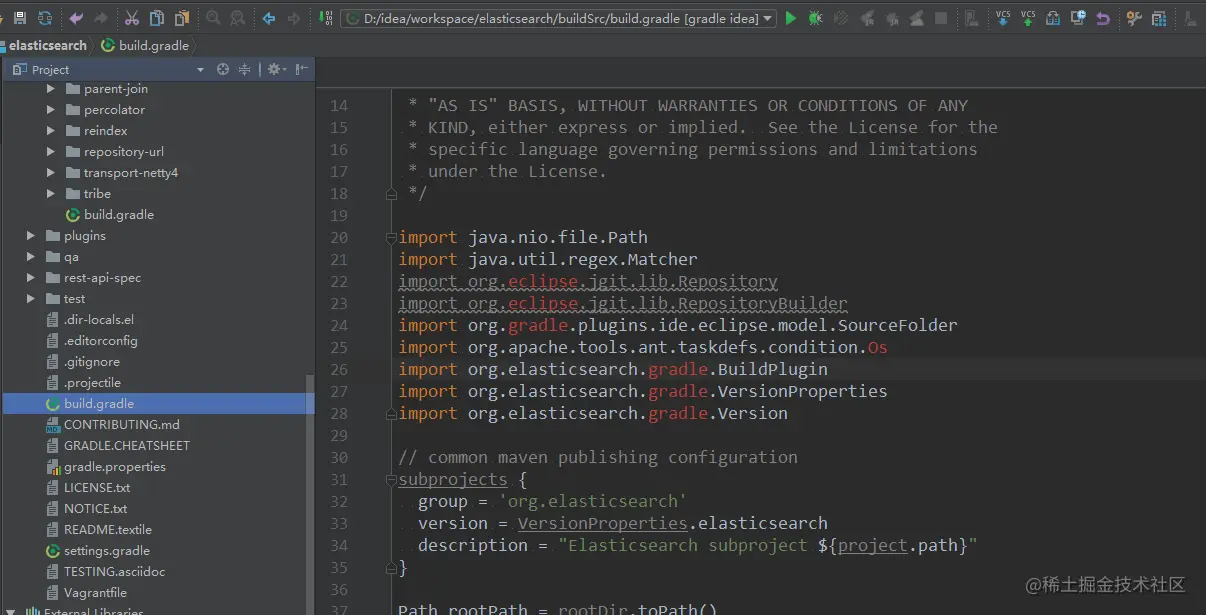Expand the transport-netty4 folder
1206x615 pixels.
[x=51, y=173]
